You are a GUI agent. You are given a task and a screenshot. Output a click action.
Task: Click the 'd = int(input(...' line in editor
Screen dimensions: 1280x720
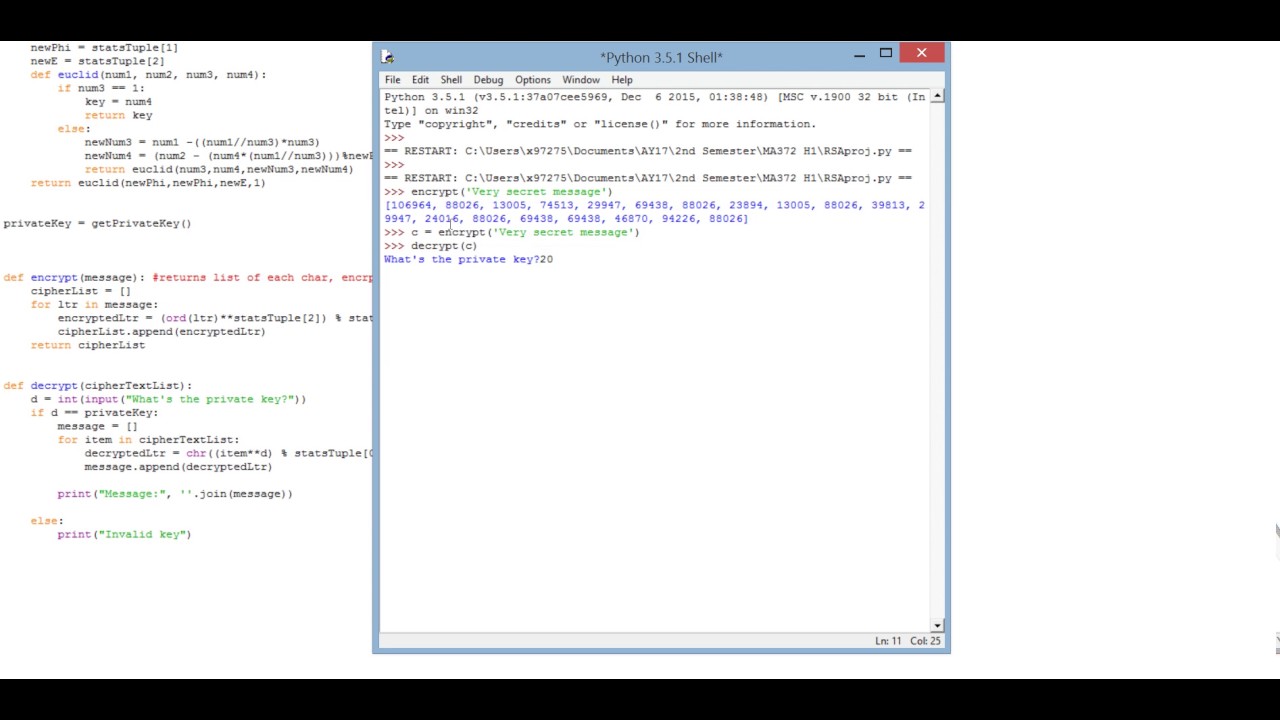[168, 399]
